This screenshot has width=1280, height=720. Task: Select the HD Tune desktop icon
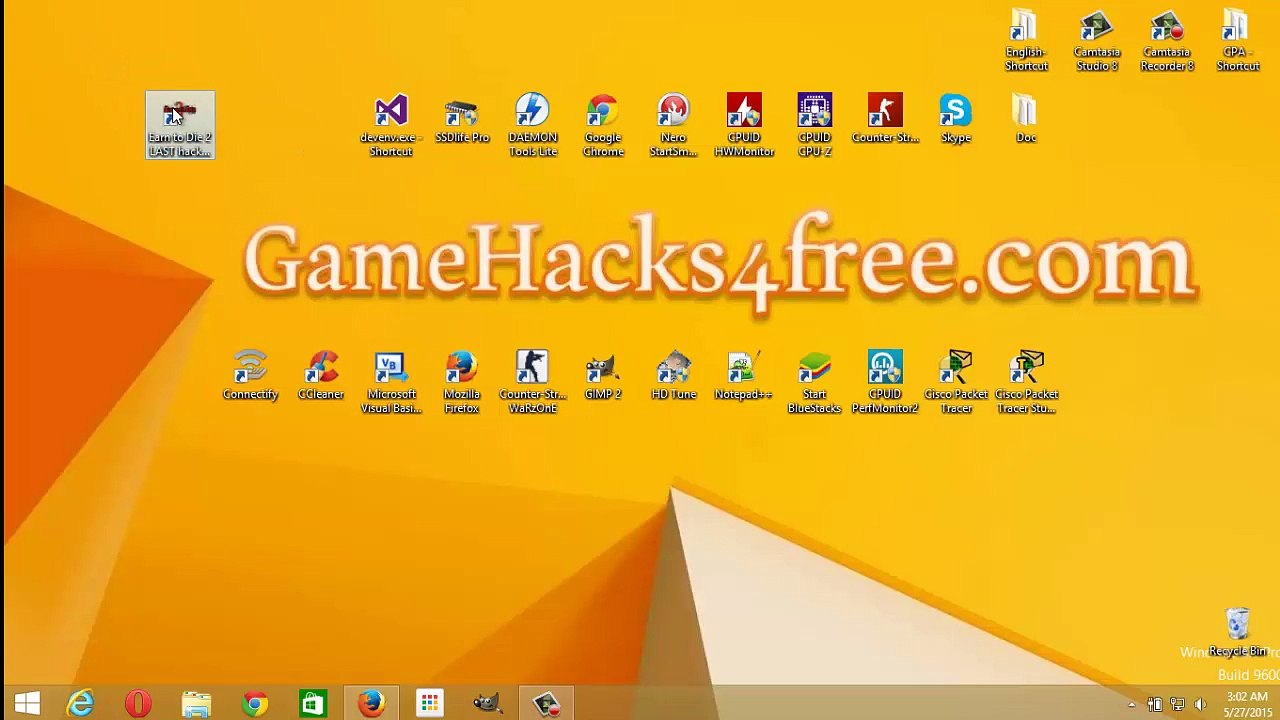pyautogui.click(x=673, y=376)
